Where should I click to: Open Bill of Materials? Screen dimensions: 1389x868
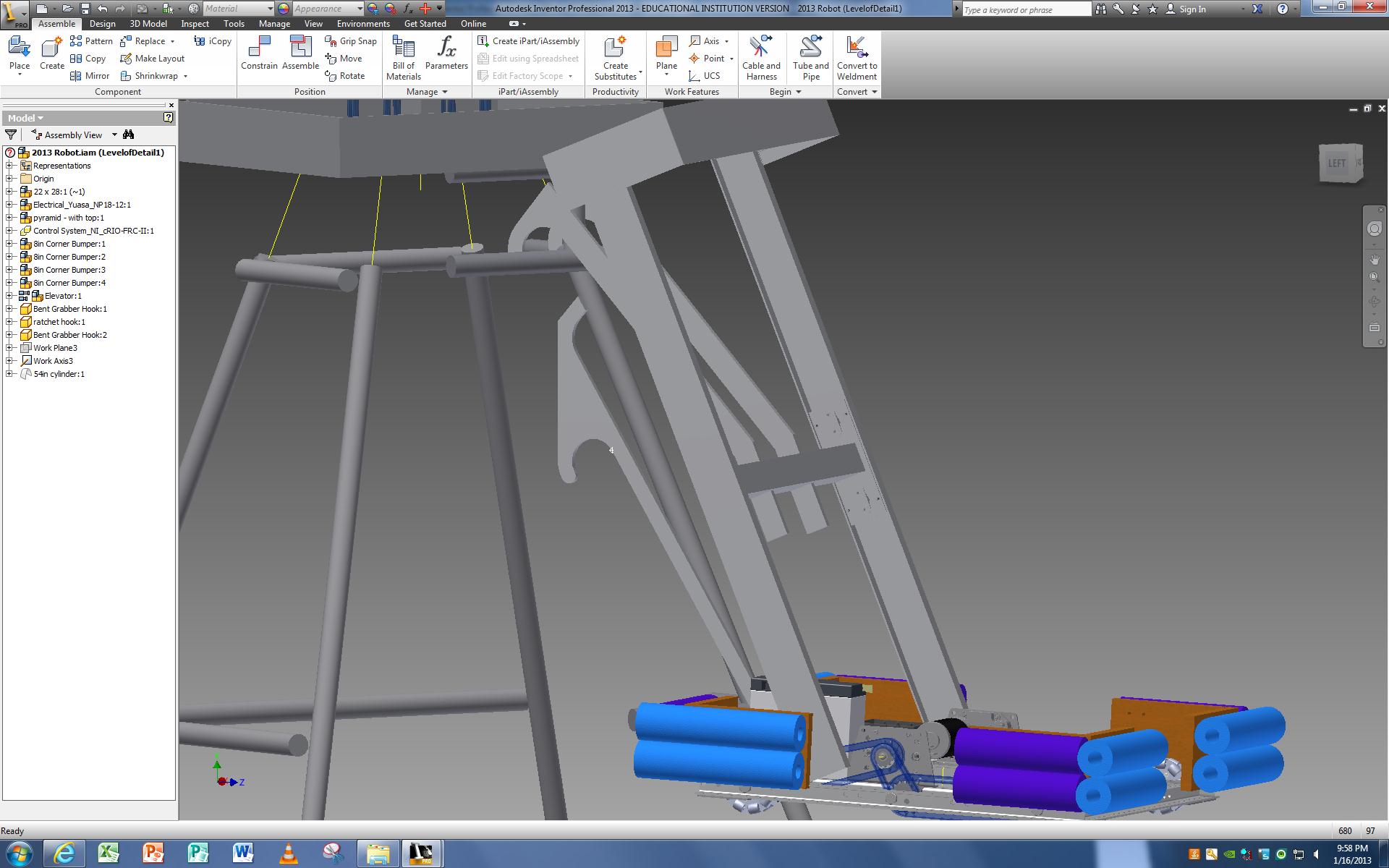pos(403,58)
